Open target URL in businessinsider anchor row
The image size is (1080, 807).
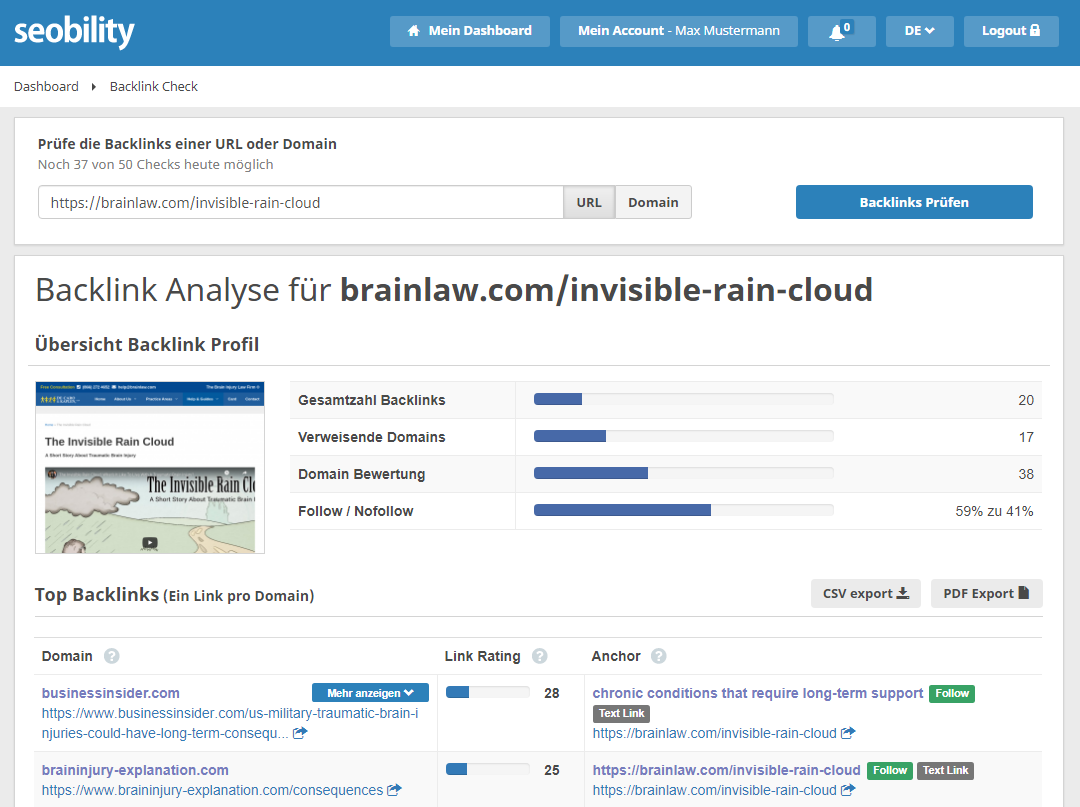(714, 733)
